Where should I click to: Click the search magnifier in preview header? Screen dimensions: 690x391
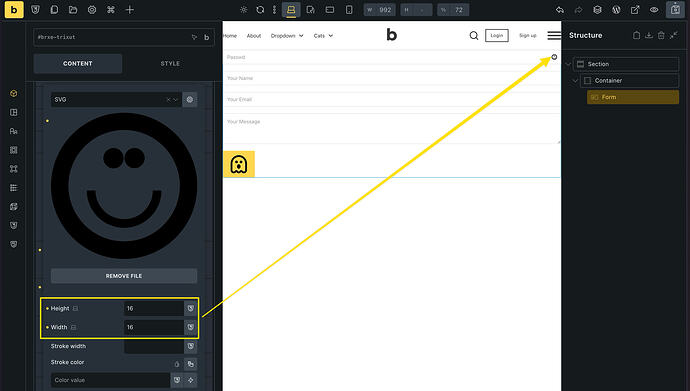point(473,36)
